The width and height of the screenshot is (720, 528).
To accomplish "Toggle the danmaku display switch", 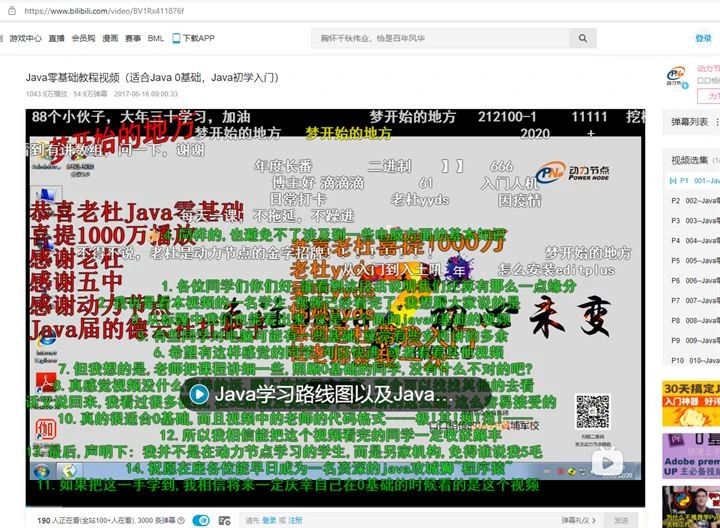I will [x=201, y=521].
